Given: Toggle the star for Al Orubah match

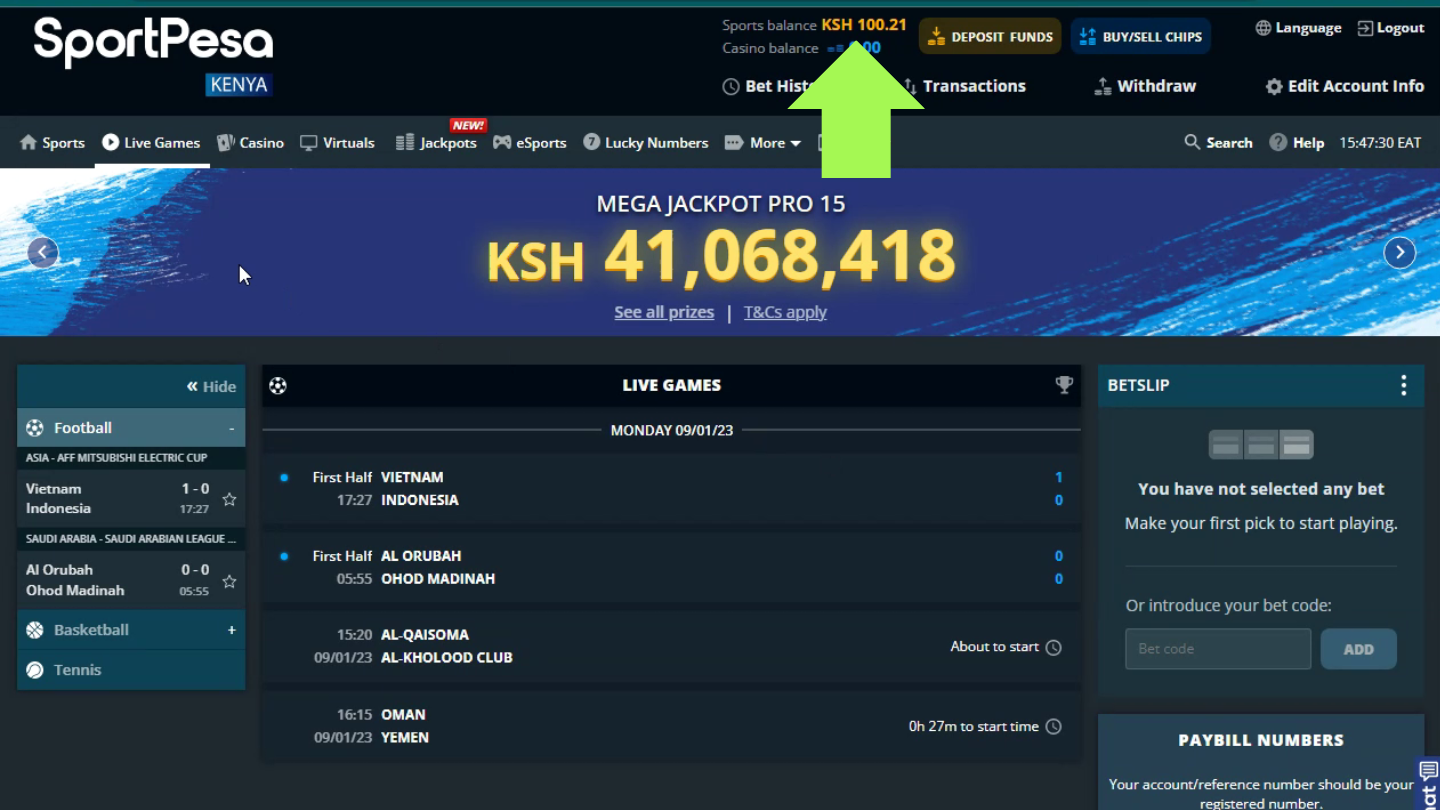Looking at the screenshot, I should [x=229, y=581].
